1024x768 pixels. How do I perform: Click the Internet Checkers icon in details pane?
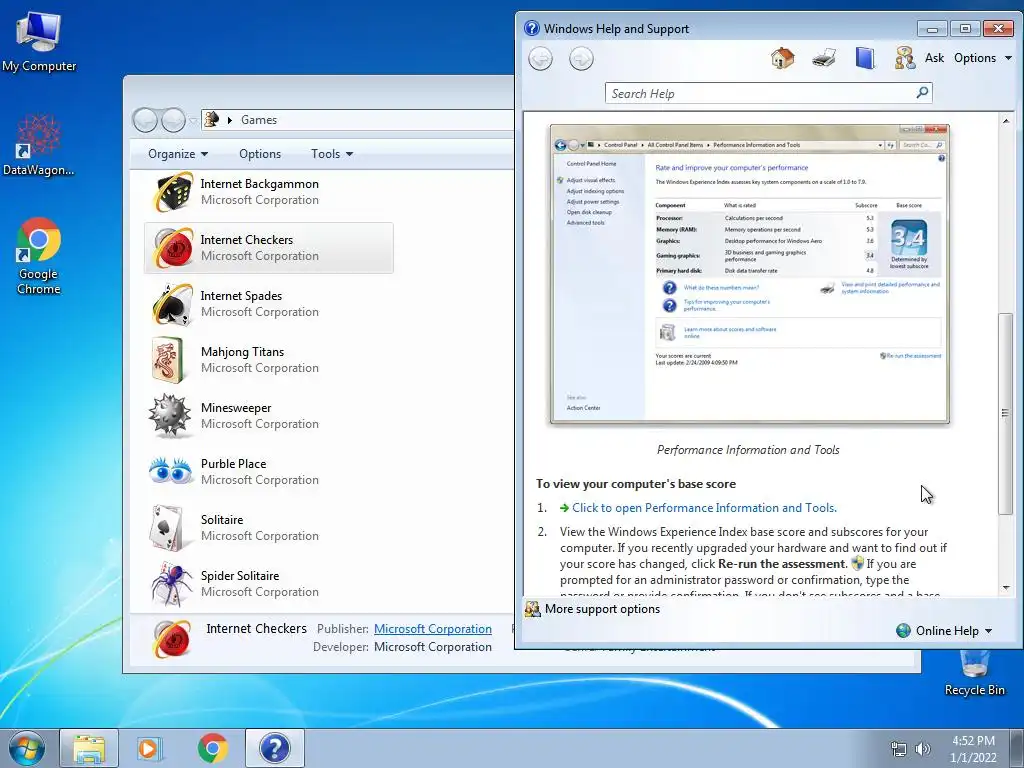tap(172, 639)
